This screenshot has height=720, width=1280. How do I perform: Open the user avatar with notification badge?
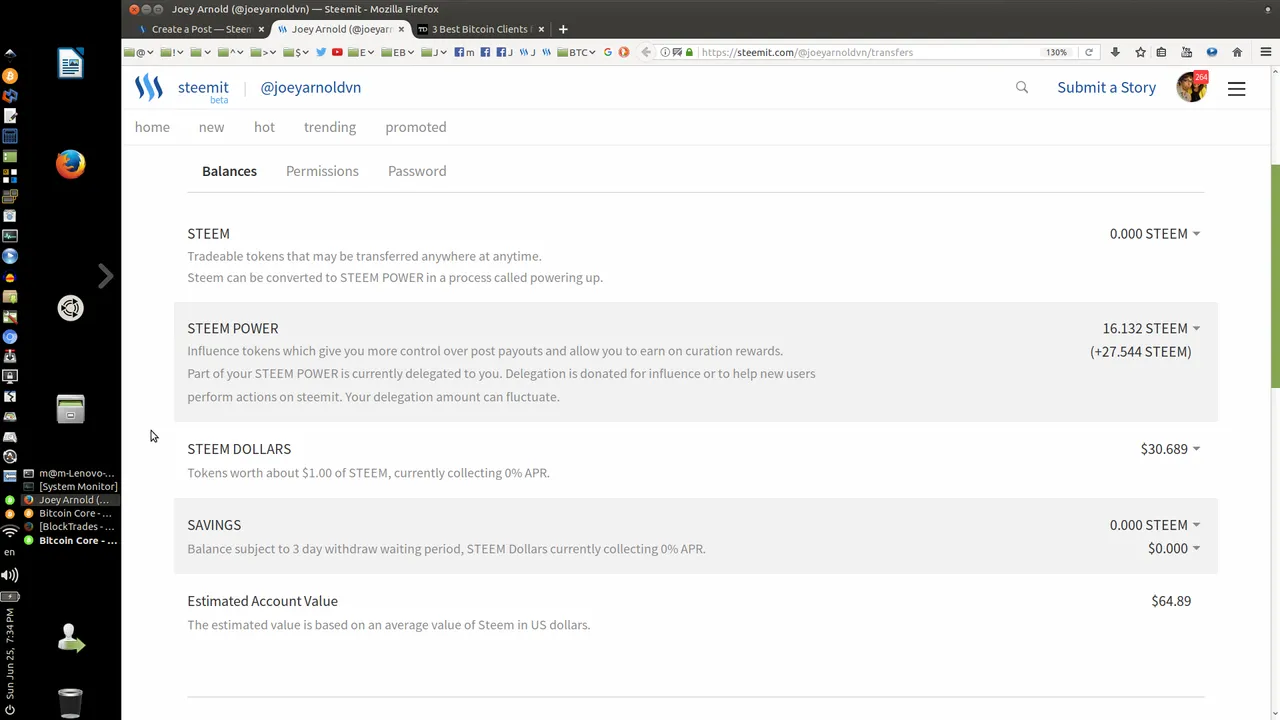pos(1192,87)
